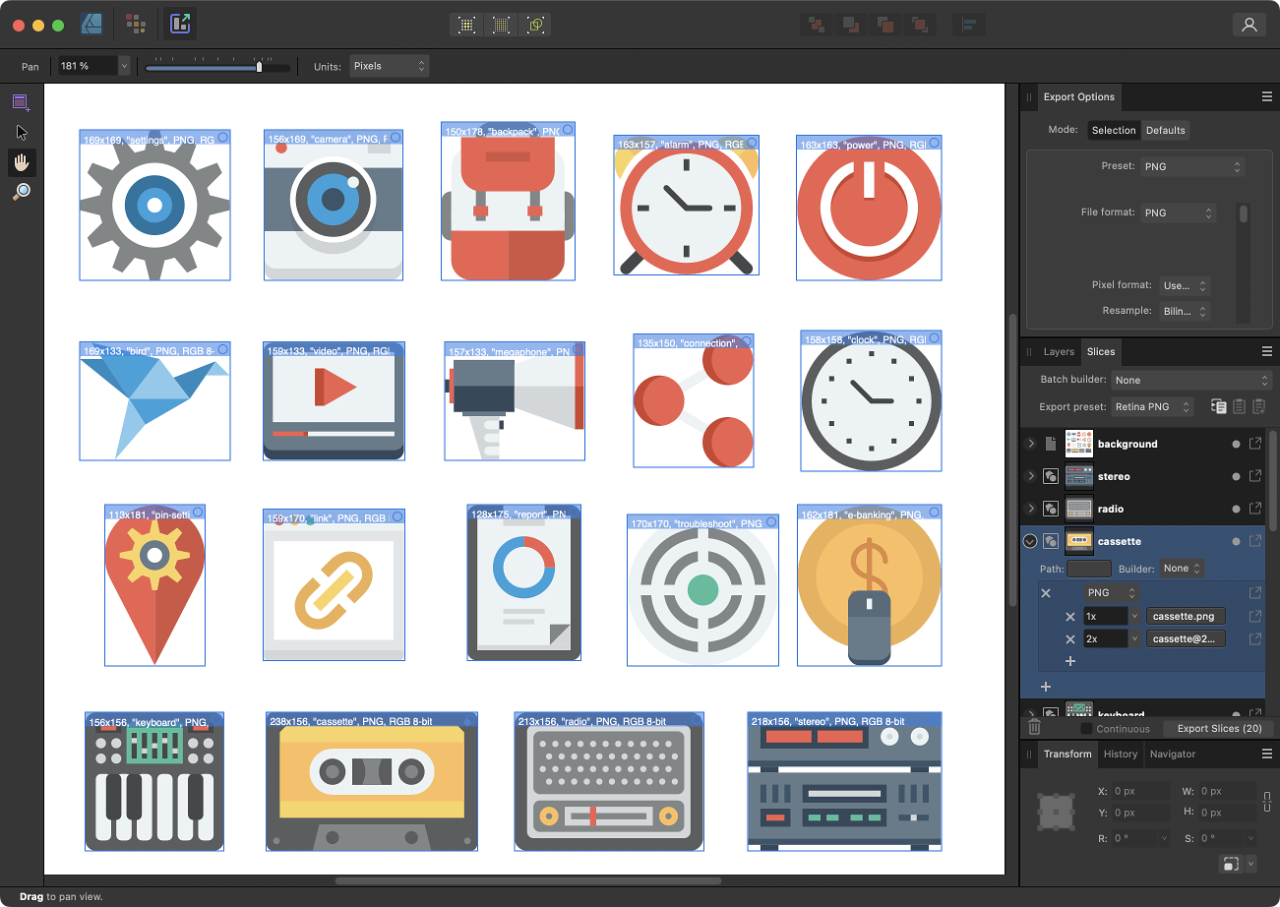
Task: Export the background slice via its icon
Action: click(1255, 444)
